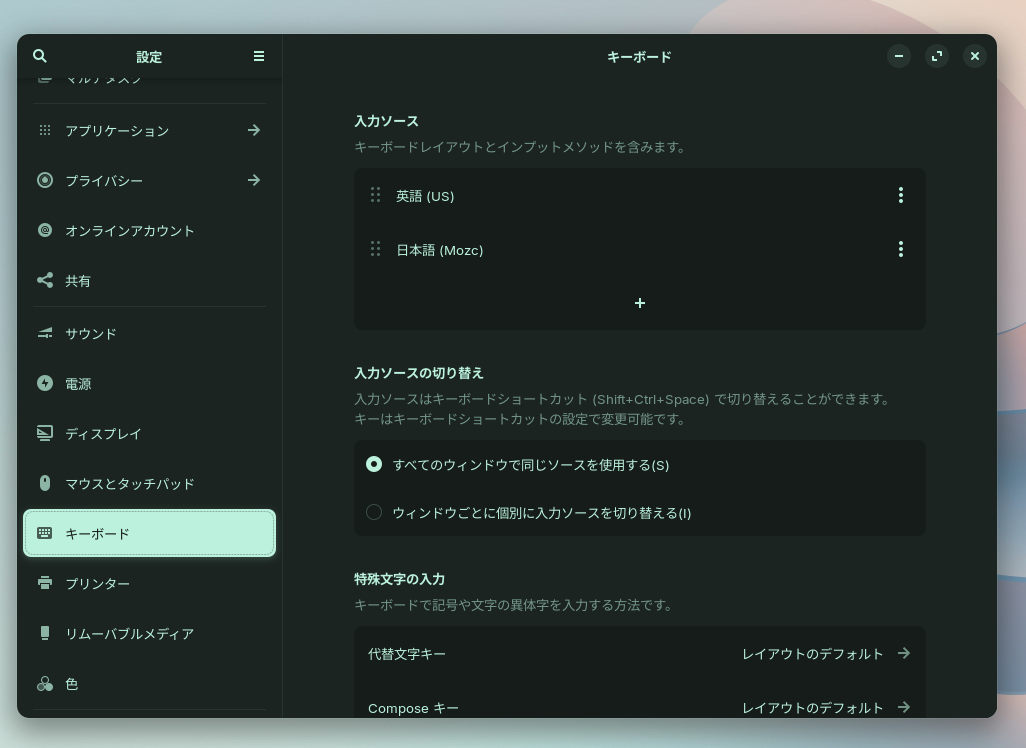Image resolution: width=1026 pixels, height=748 pixels.
Task: Click the 入力ソースの切り替え heading
Action: point(419,373)
